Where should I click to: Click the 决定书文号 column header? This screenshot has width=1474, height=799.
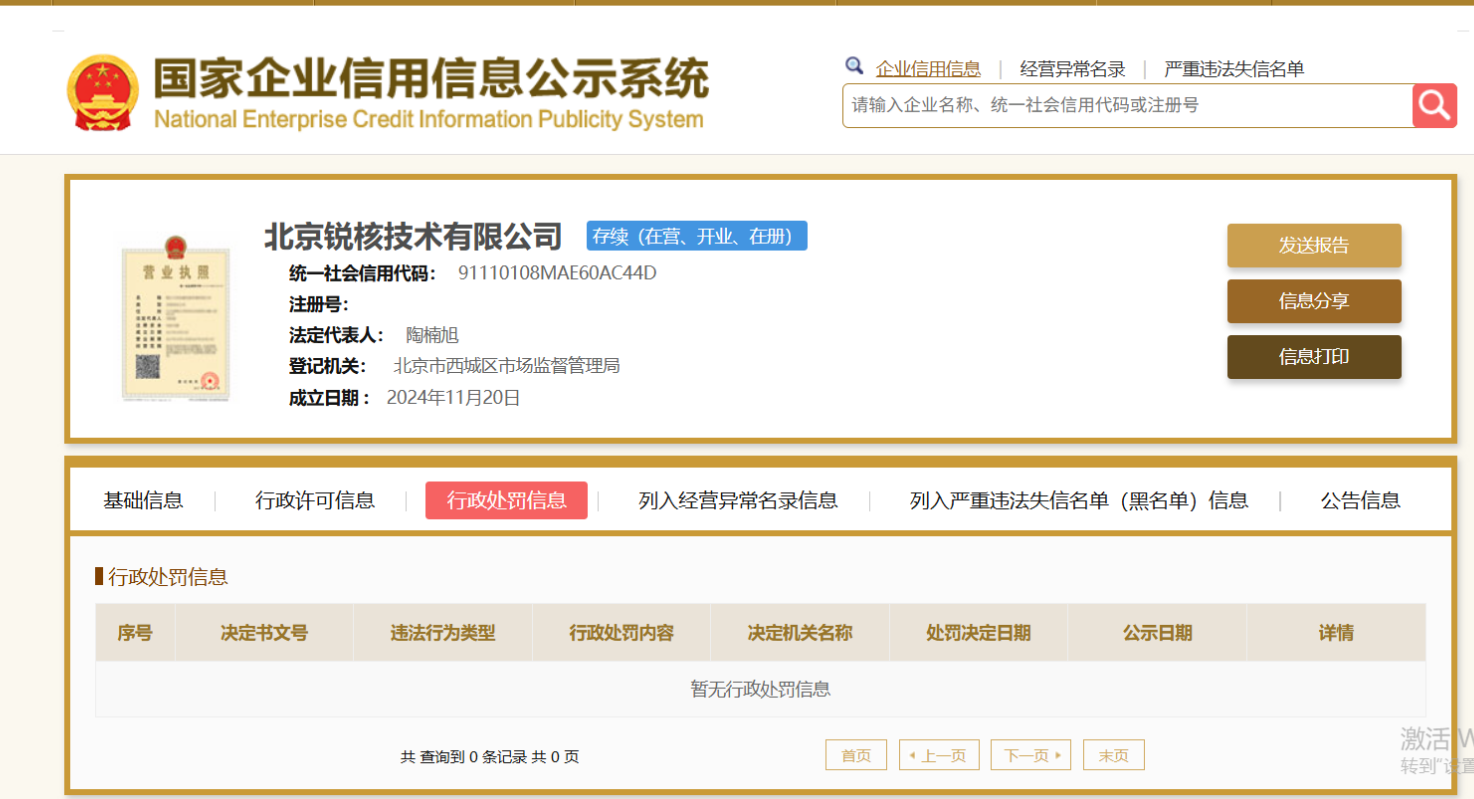click(x=264, y=633)
